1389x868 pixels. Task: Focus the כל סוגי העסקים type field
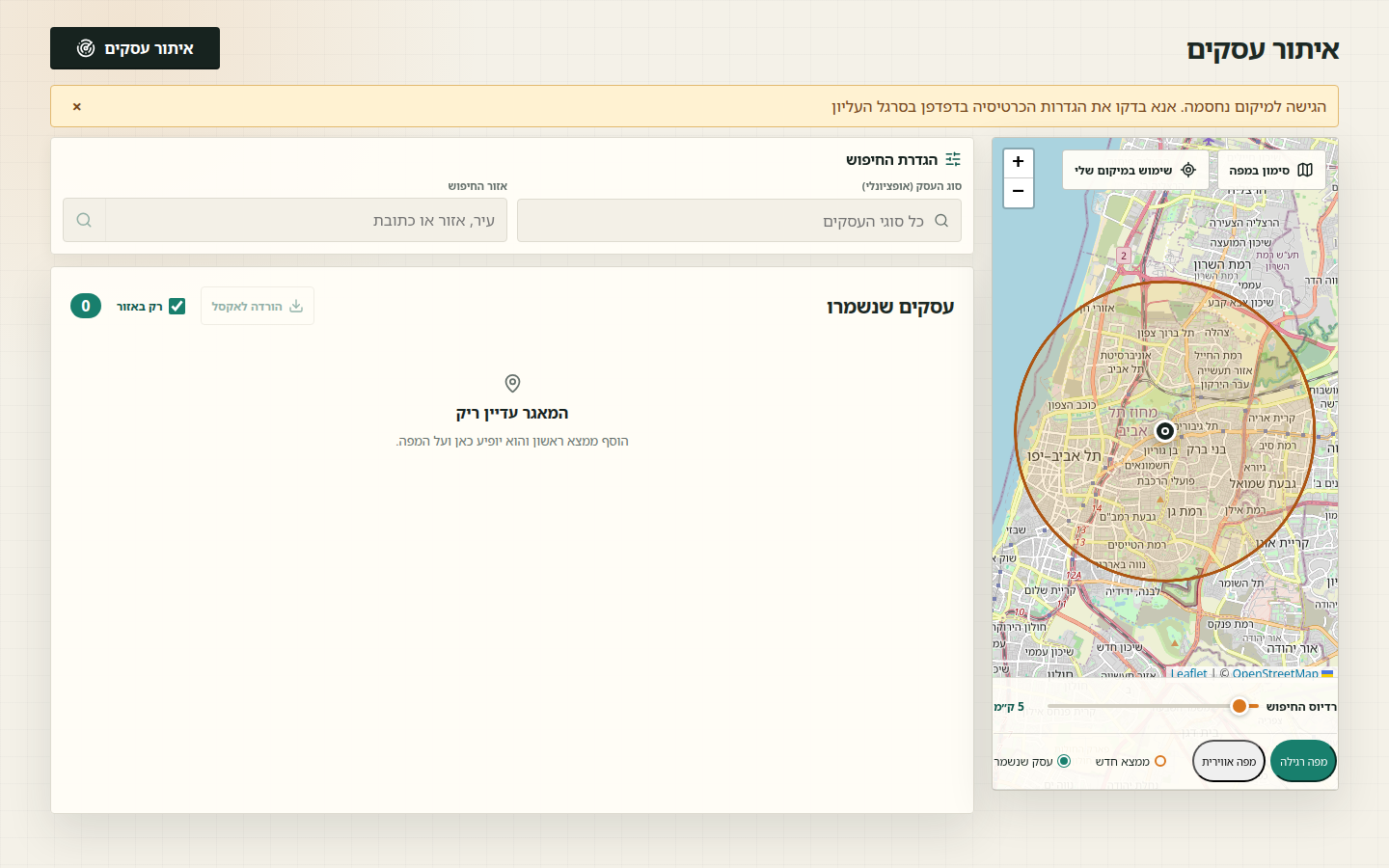point(739,221)
